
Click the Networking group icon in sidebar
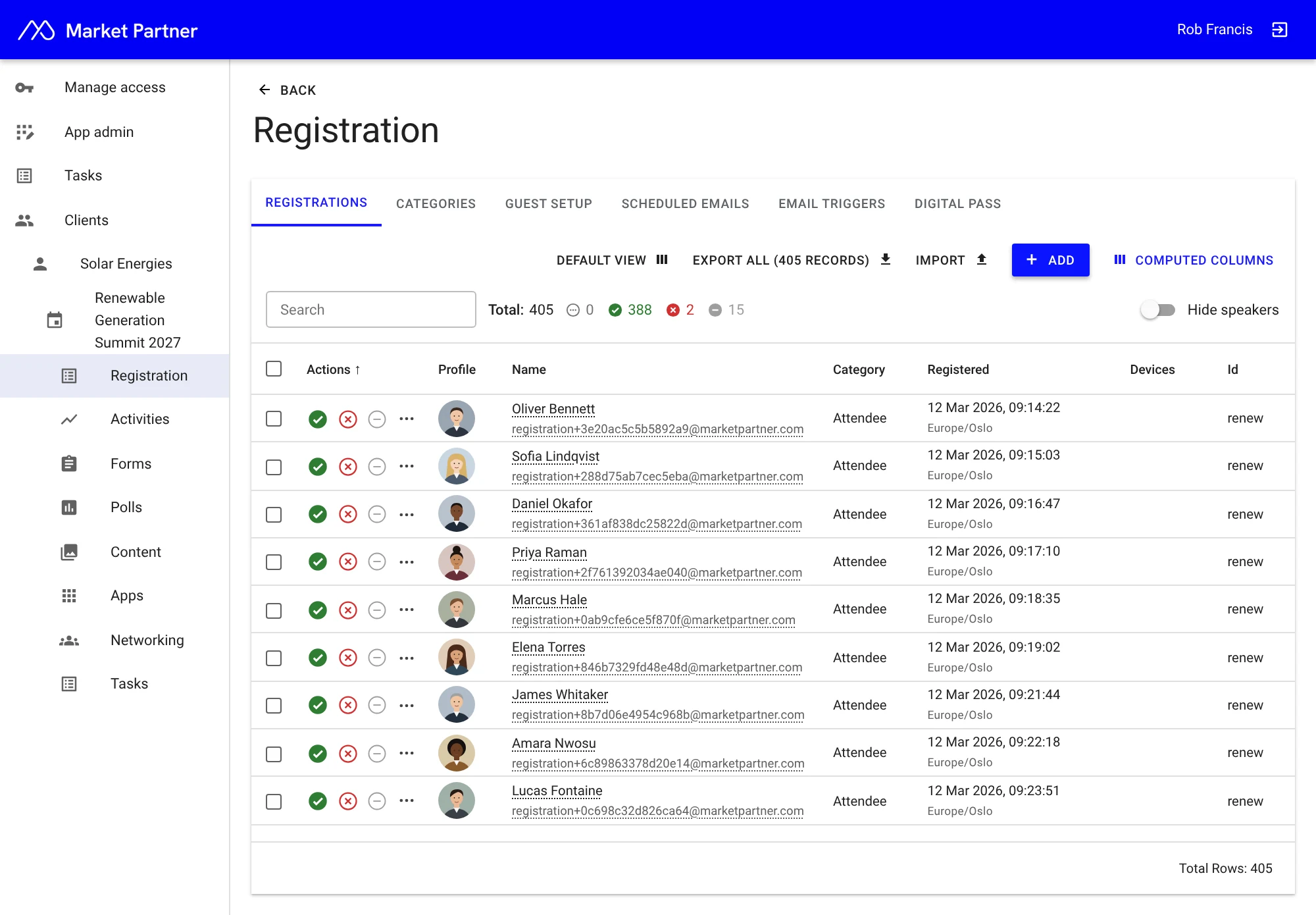(x=69, y=640)
